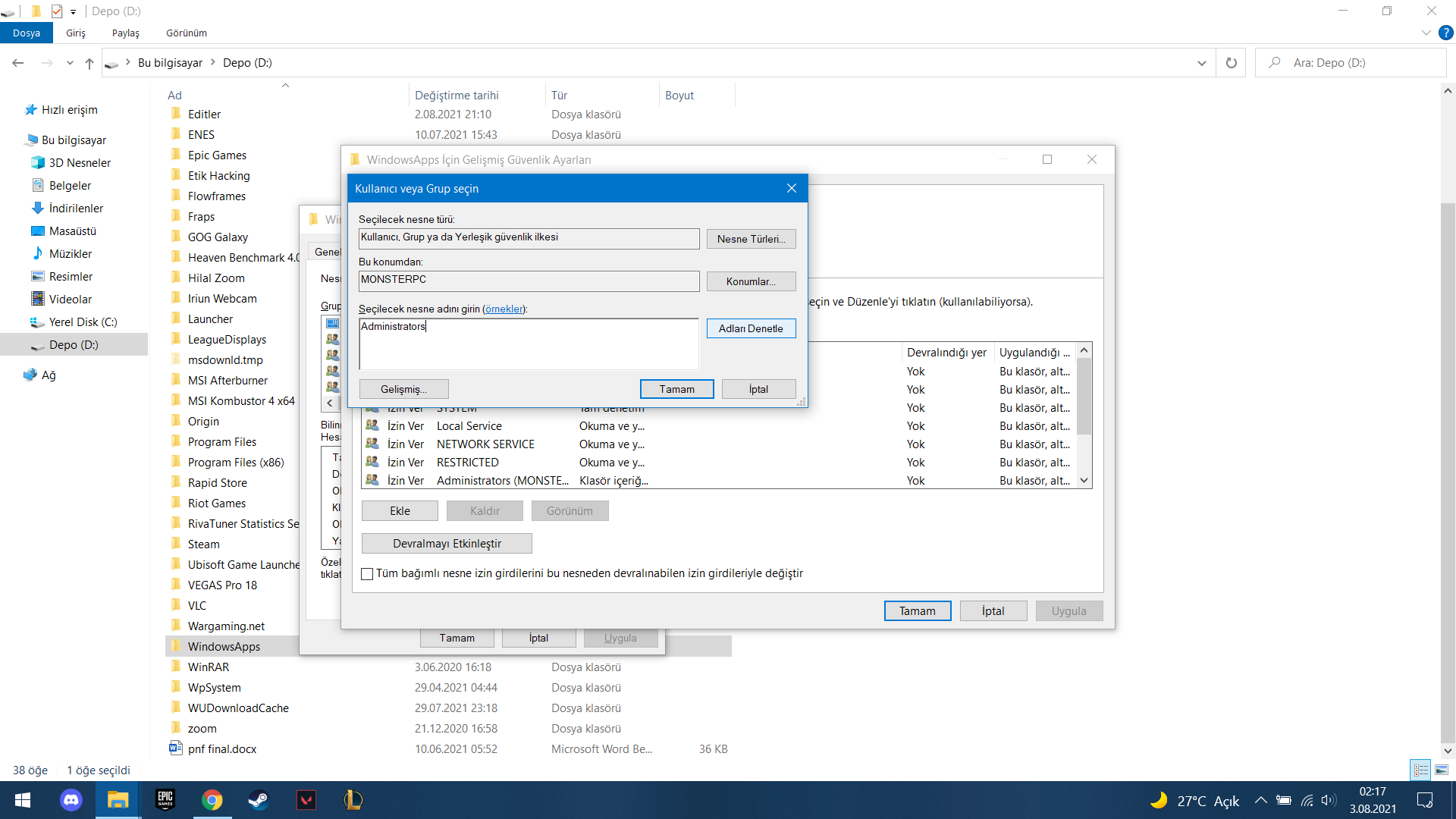Click the örnekler link
Viewport: 1456px width, 819px height.
pos(504,309)
